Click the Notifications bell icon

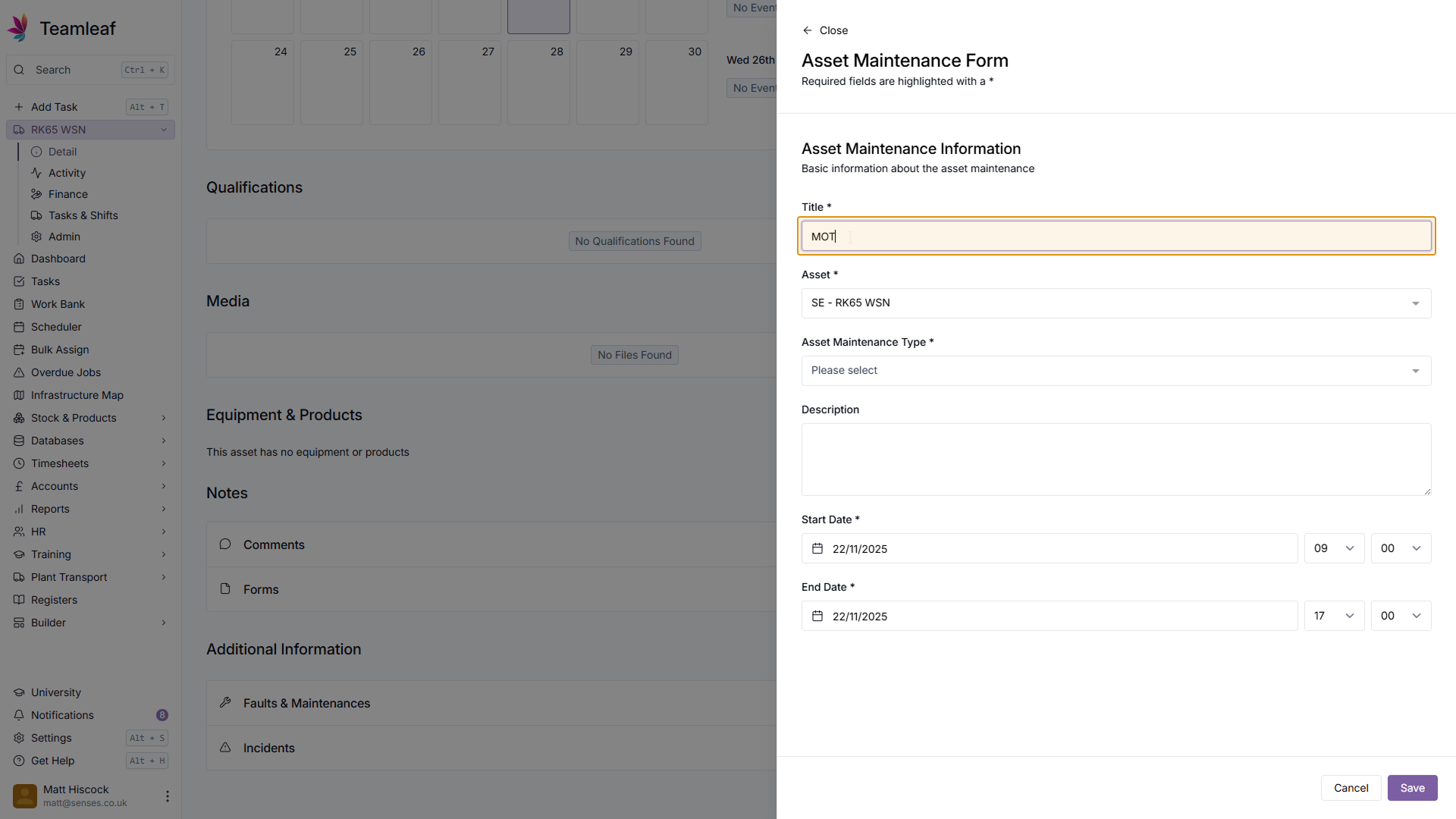[x=19, y=715]
